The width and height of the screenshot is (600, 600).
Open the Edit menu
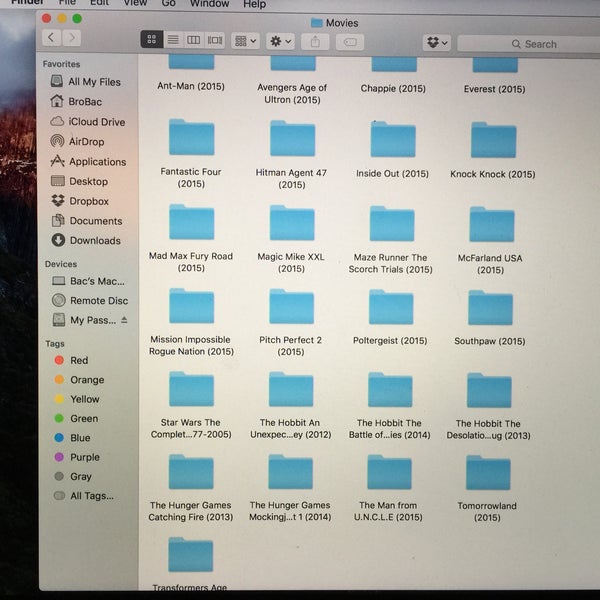99,3
